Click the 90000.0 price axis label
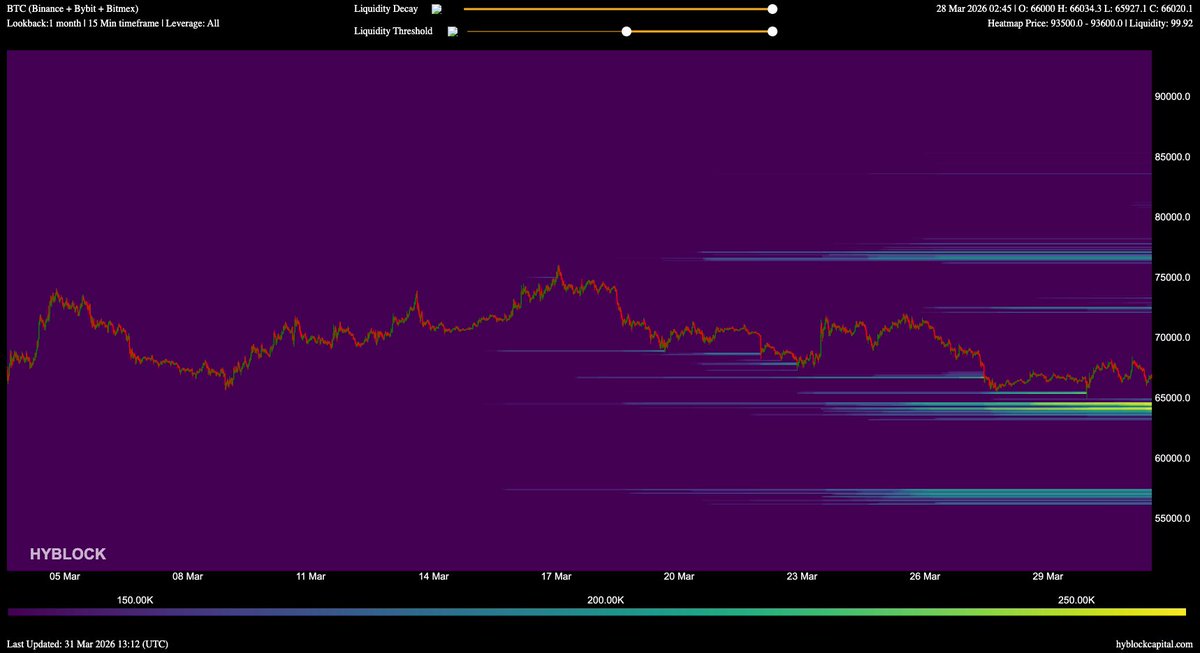 1173,97
